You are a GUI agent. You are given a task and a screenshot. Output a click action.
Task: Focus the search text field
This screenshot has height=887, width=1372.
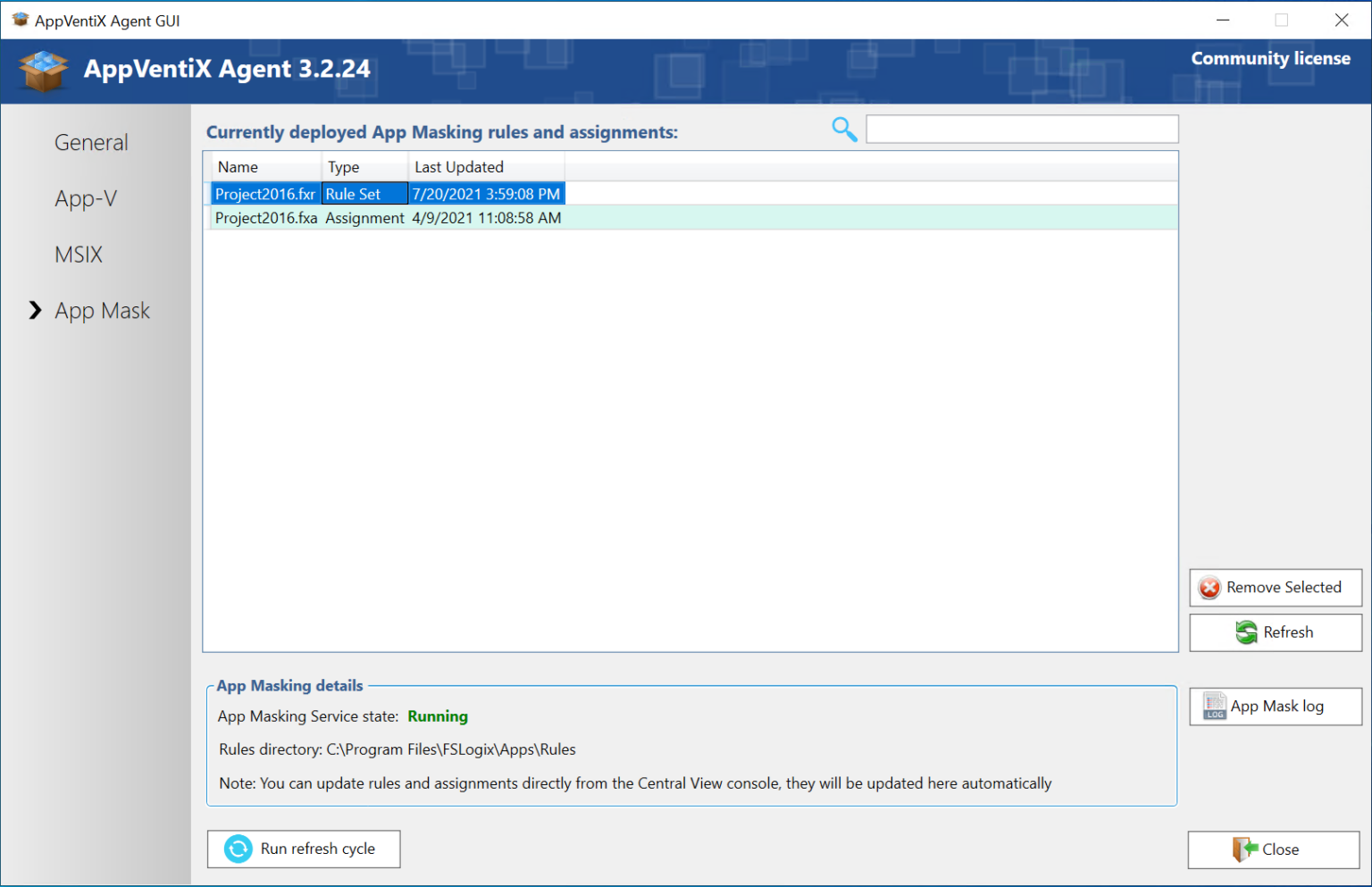click(1022, 130)
